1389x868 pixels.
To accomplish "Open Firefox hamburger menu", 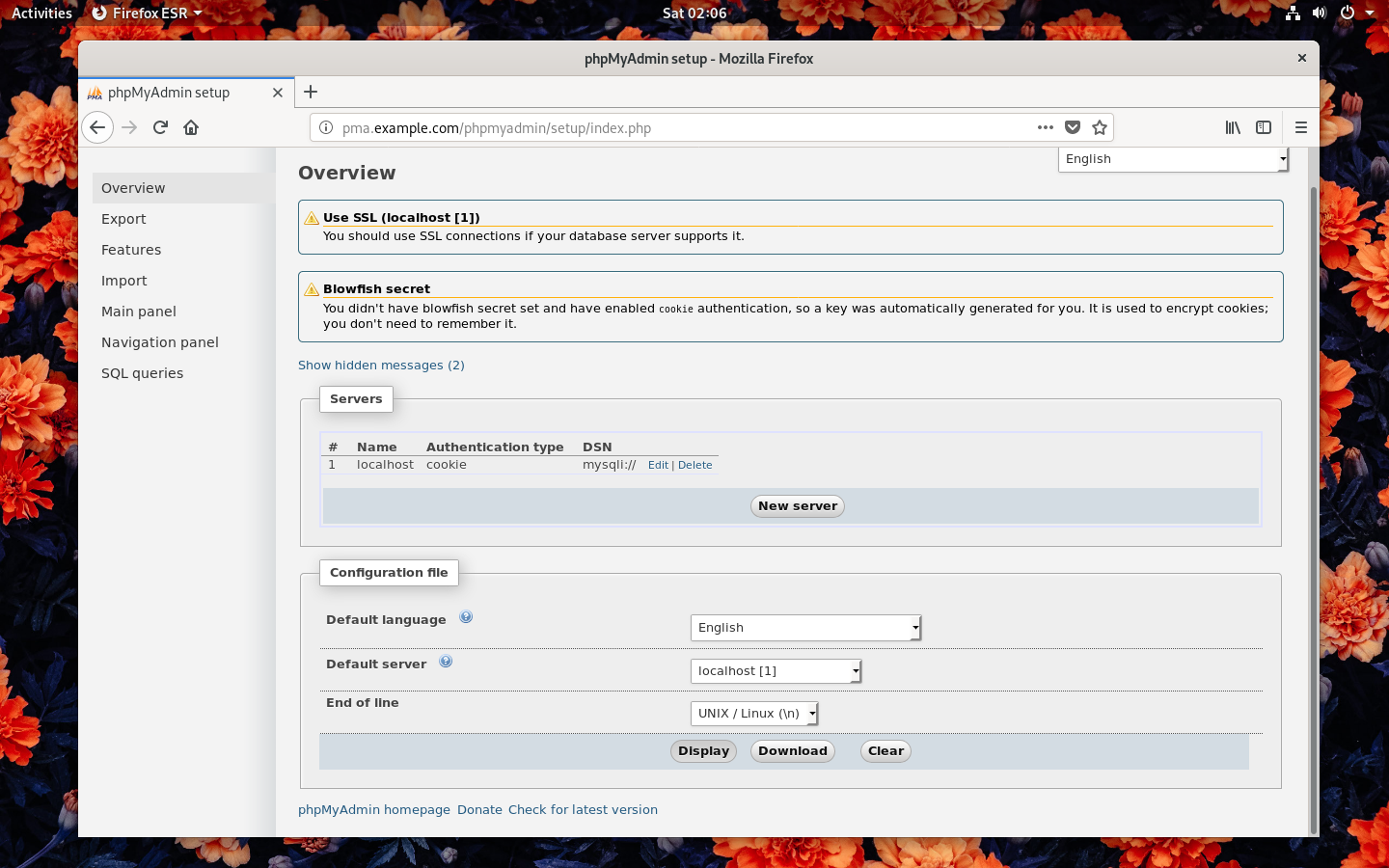I will click(x=1301, y=127).
